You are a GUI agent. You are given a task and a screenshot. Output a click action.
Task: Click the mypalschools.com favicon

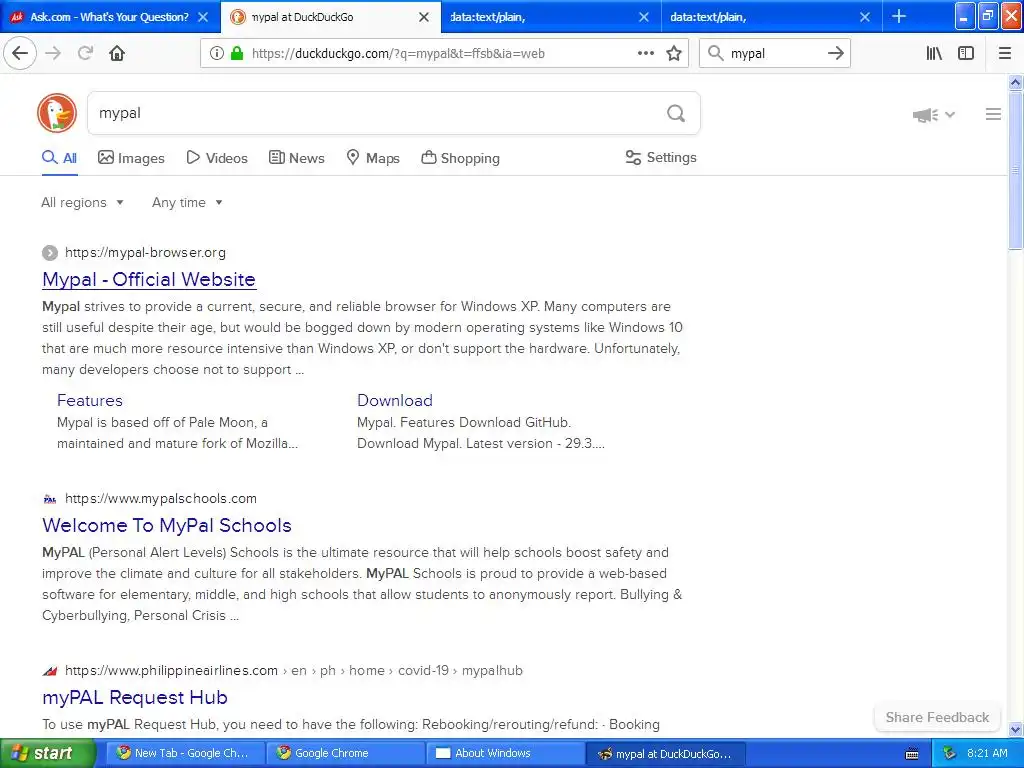[50, 499]
